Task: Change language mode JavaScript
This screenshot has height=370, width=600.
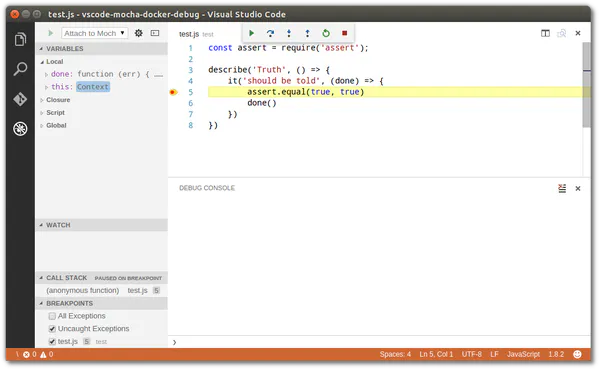Action: pyautogui.click(x=523, y=354)
